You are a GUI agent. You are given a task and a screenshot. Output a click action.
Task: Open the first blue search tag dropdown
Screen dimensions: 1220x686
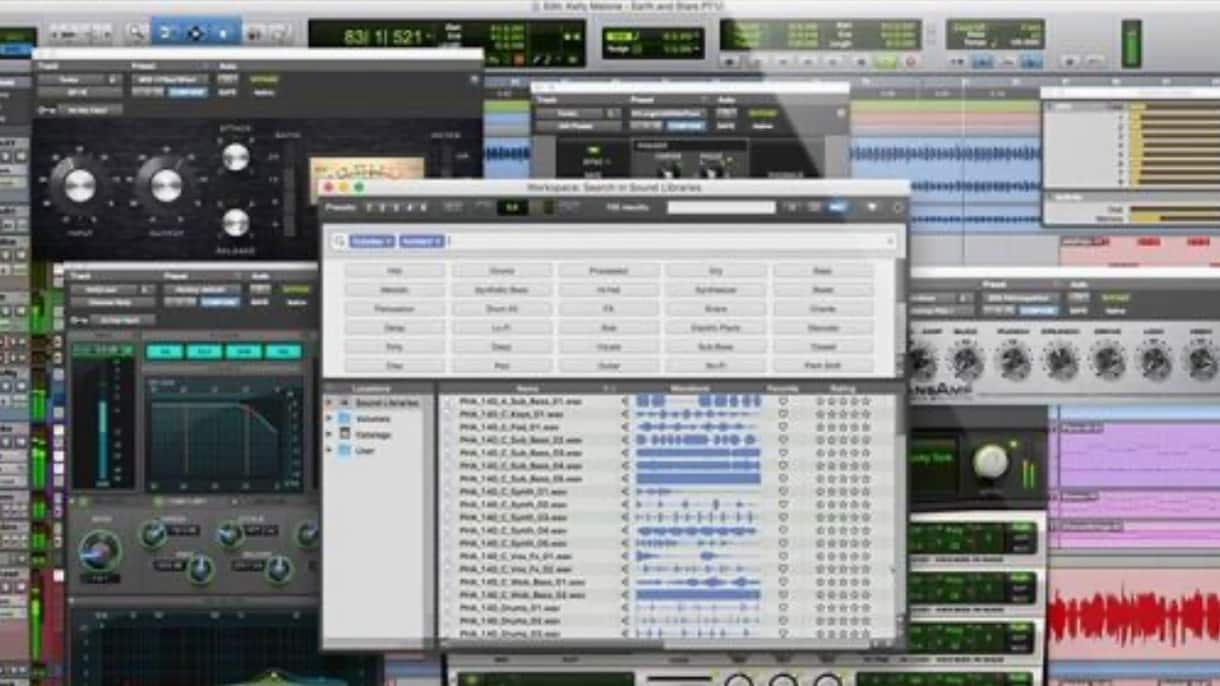click(x=373, y=241)
